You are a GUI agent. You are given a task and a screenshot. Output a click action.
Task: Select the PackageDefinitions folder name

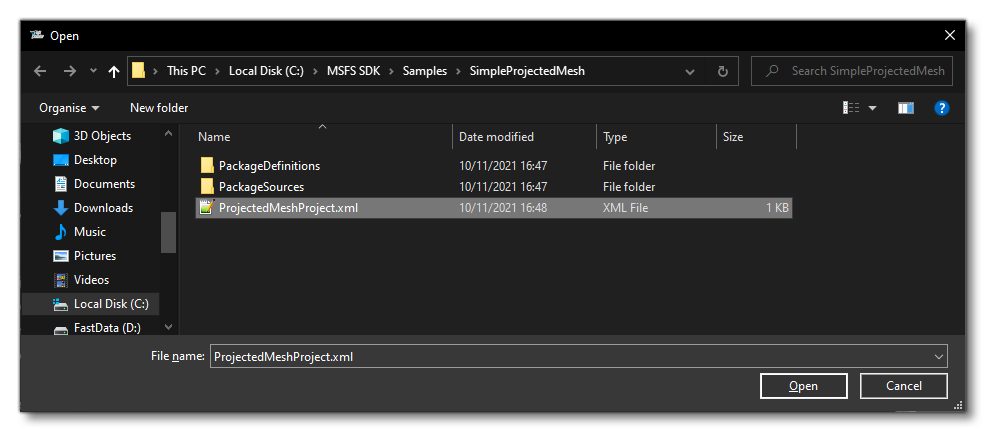point(269,166)
